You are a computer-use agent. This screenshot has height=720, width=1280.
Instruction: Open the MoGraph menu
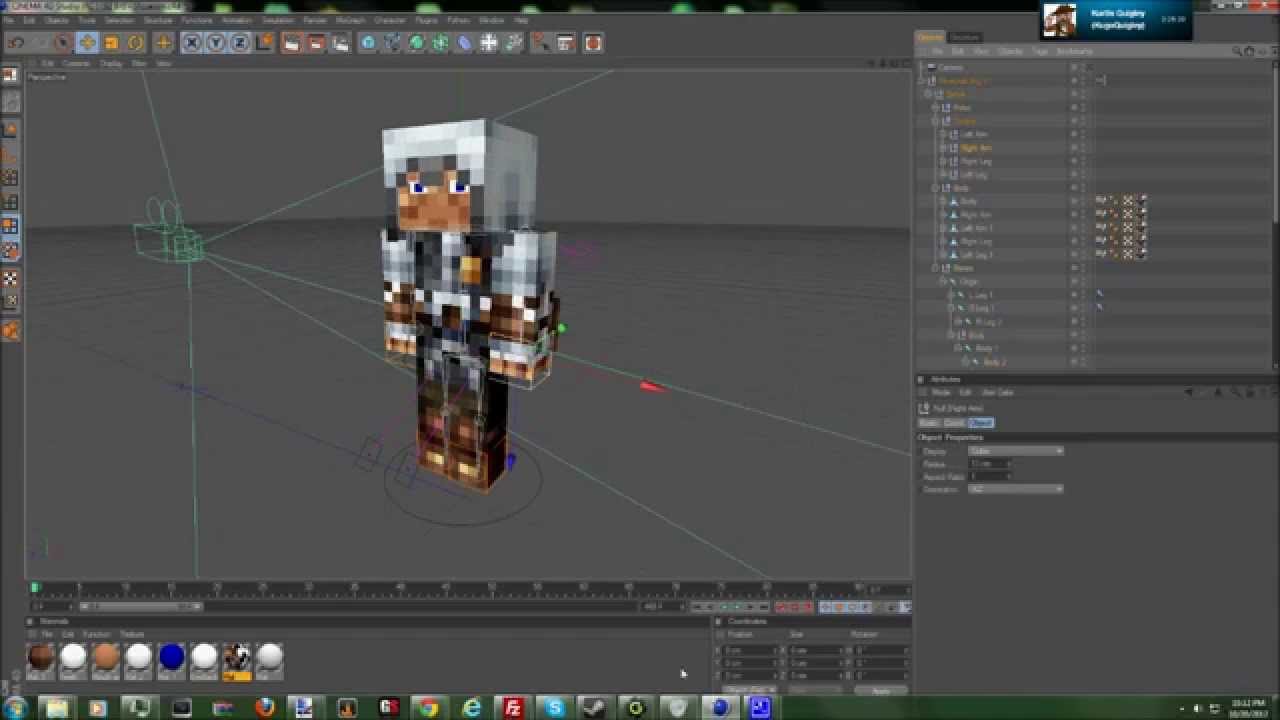click(350, 20)
